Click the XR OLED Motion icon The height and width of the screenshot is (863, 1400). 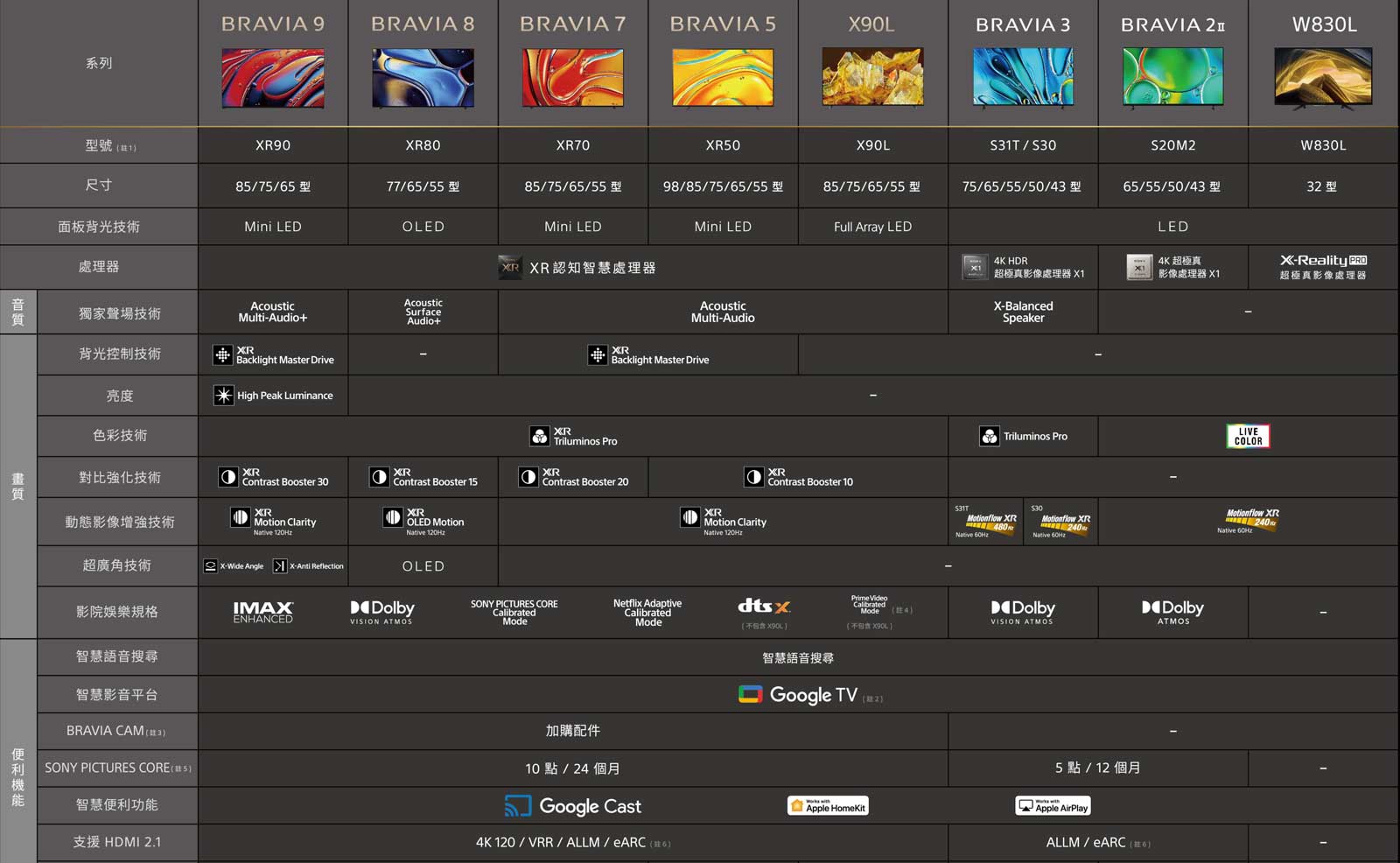click(x=393, y=517)
